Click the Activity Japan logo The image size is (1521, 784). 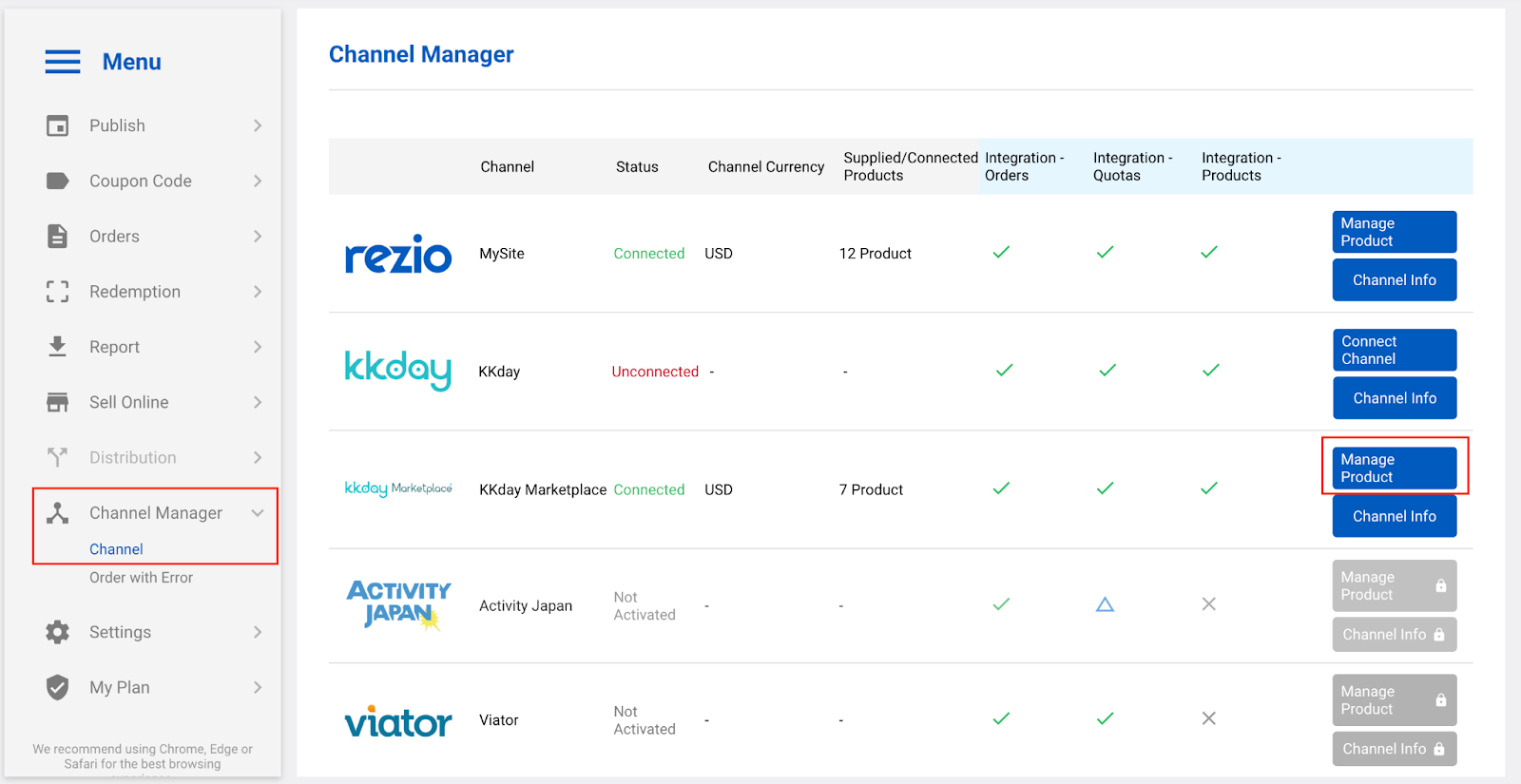click(x=398, y=605)
